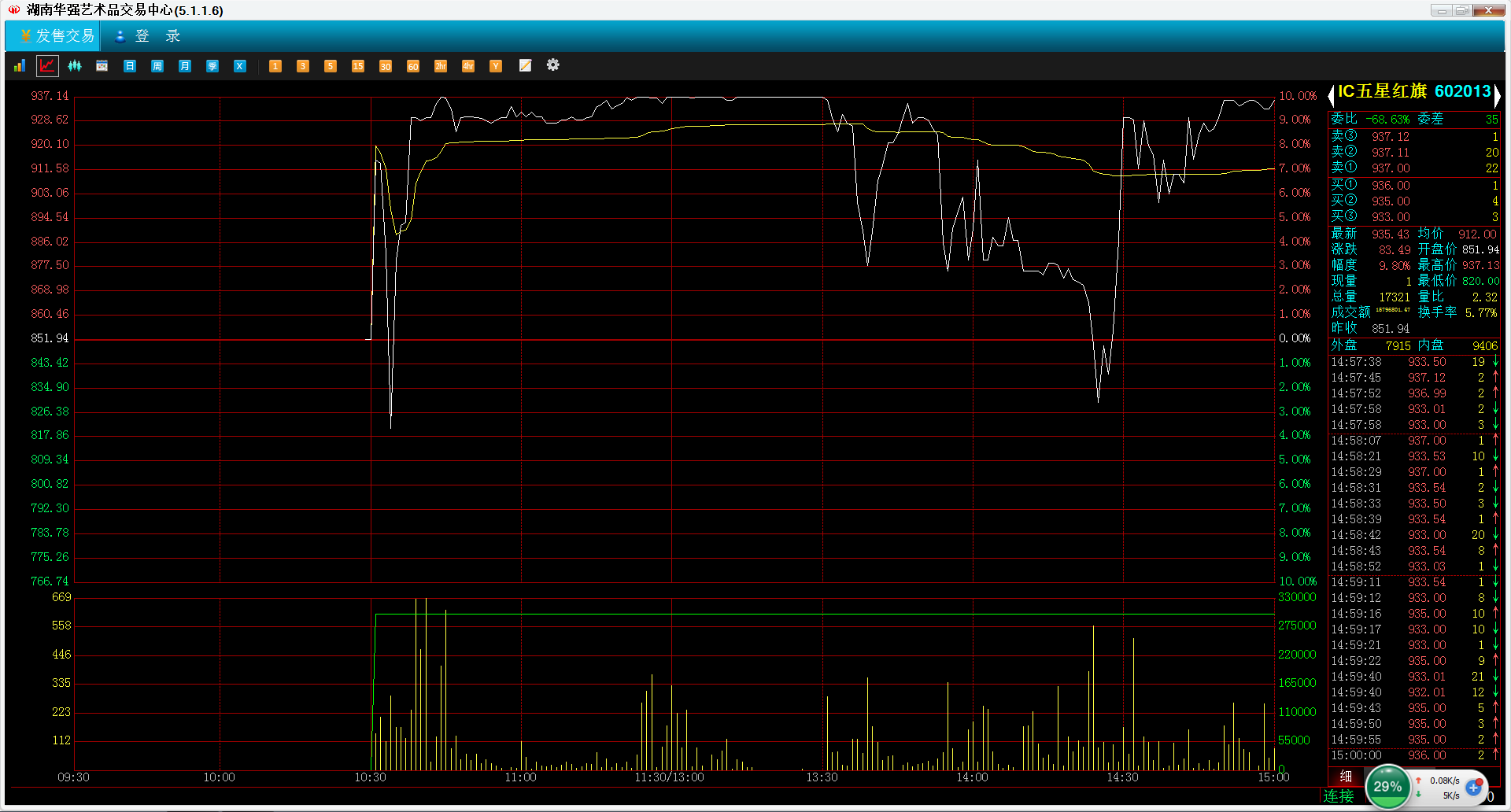Click the 851.94 previous close axis label
The height and width of the screenshot is (812, 1511).
(50, 338)
